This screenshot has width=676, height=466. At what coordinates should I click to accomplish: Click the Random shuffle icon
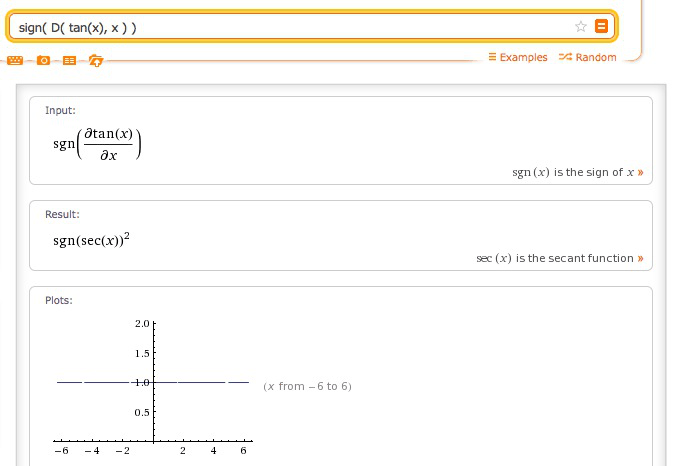pos(565,57)
